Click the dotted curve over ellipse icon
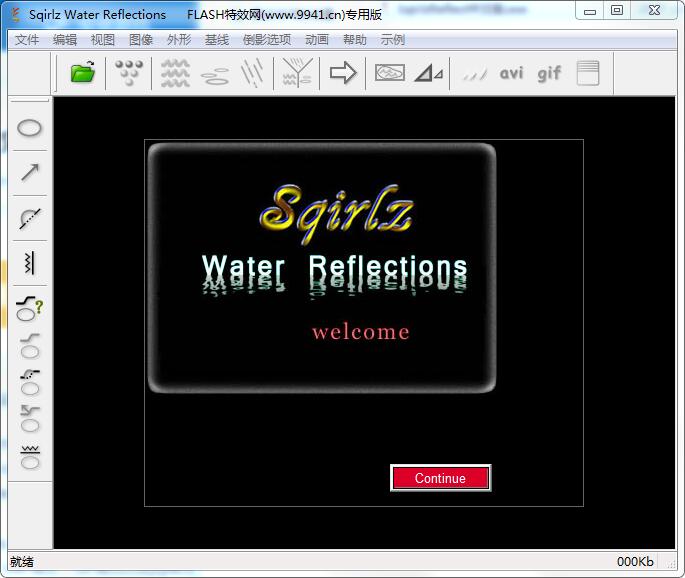The image size is (685, 578). 30,383
